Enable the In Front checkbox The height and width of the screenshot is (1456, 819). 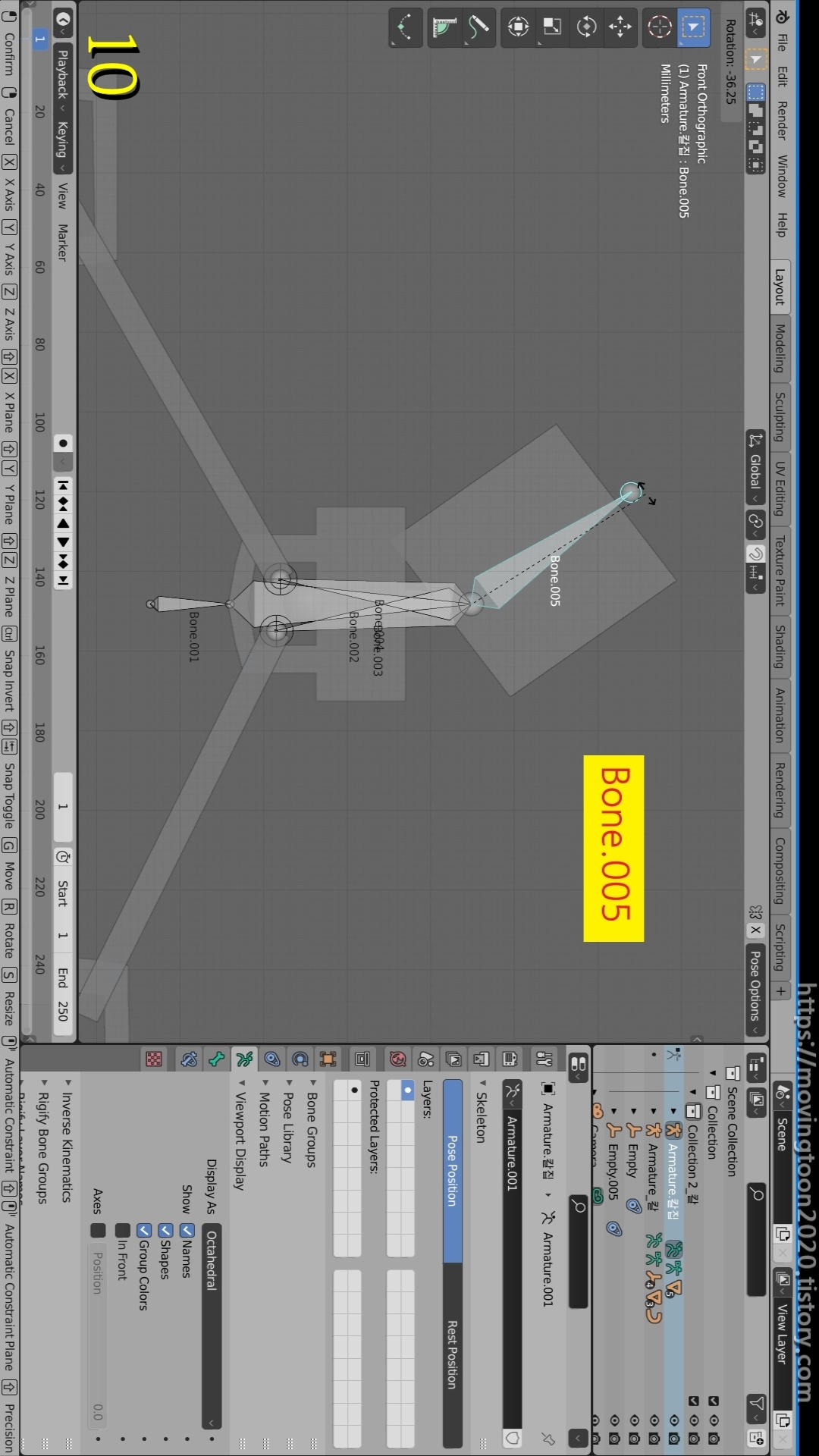tap(122, 1230)
